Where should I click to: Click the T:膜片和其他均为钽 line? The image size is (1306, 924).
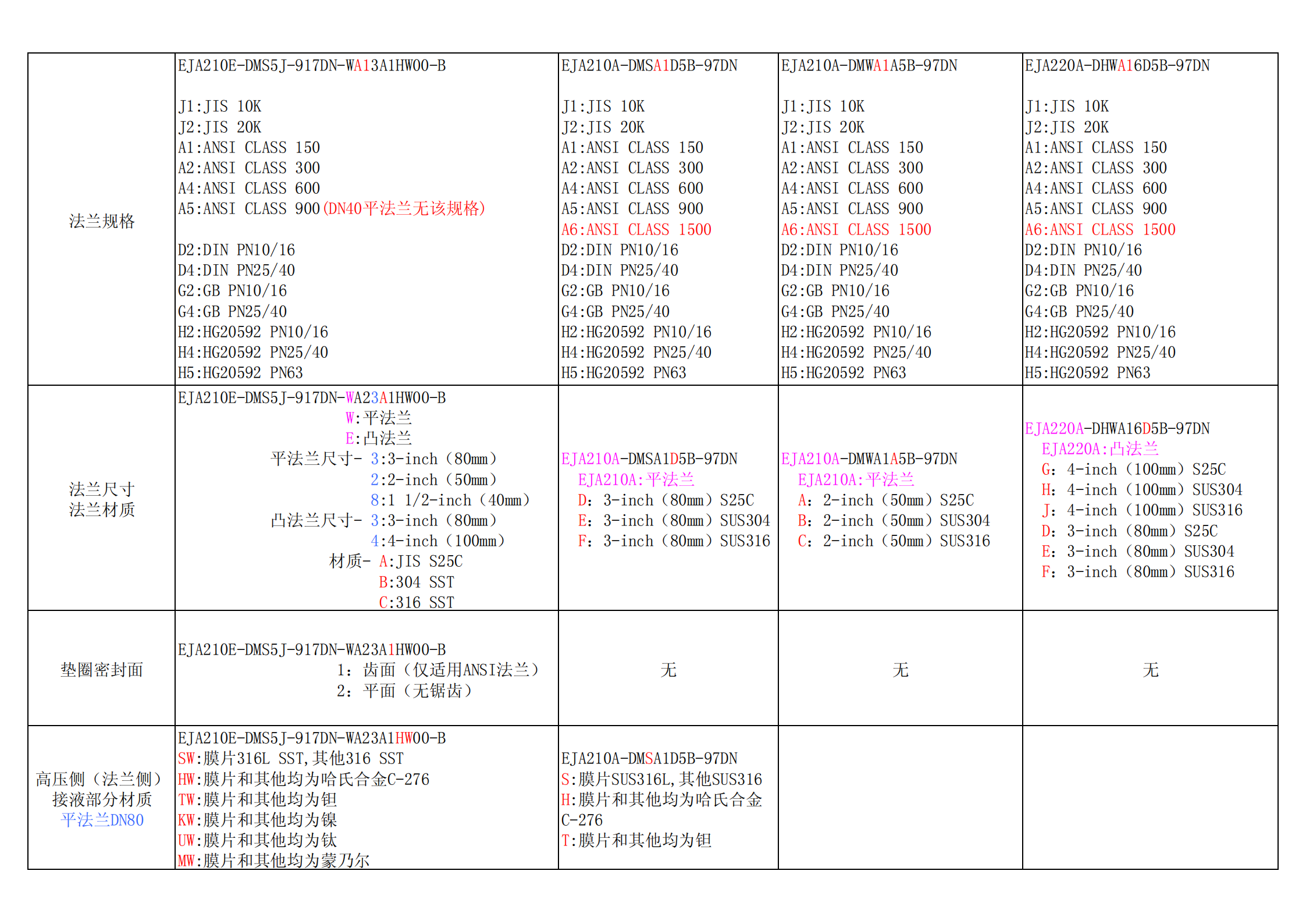click(x=636, y=840)
